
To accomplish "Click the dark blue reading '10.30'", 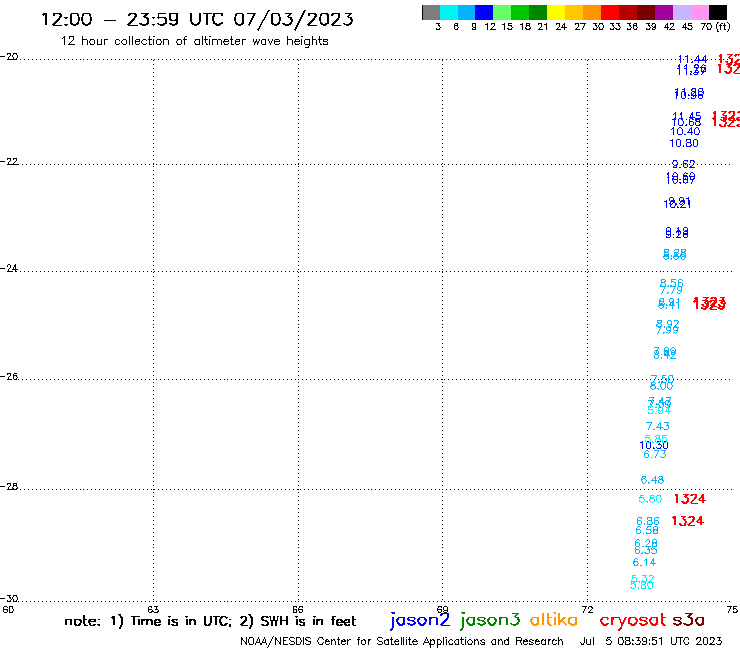I will click(x=654, y=445).
